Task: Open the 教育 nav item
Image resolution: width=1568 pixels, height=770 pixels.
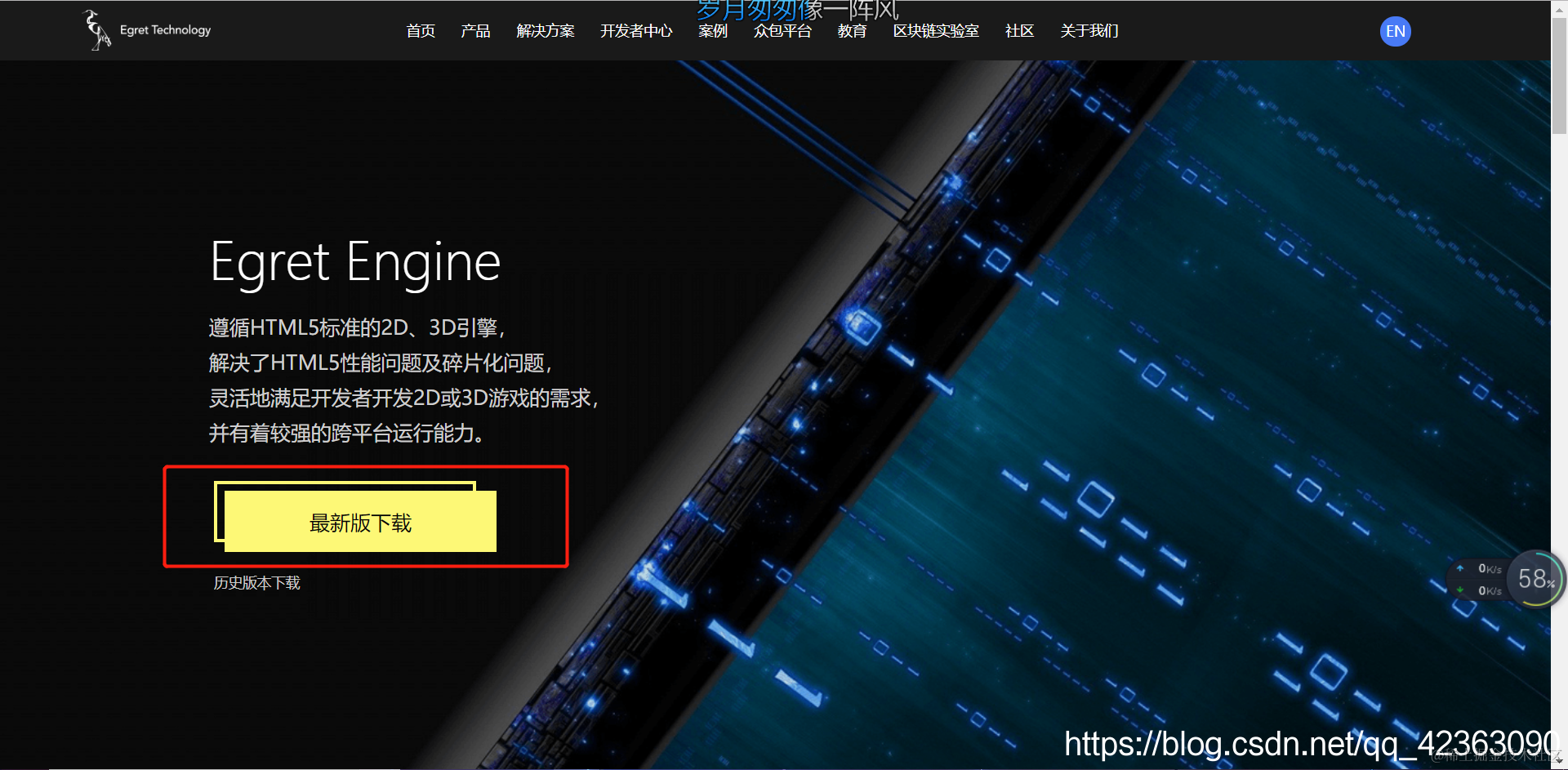Action: (852, 31)
